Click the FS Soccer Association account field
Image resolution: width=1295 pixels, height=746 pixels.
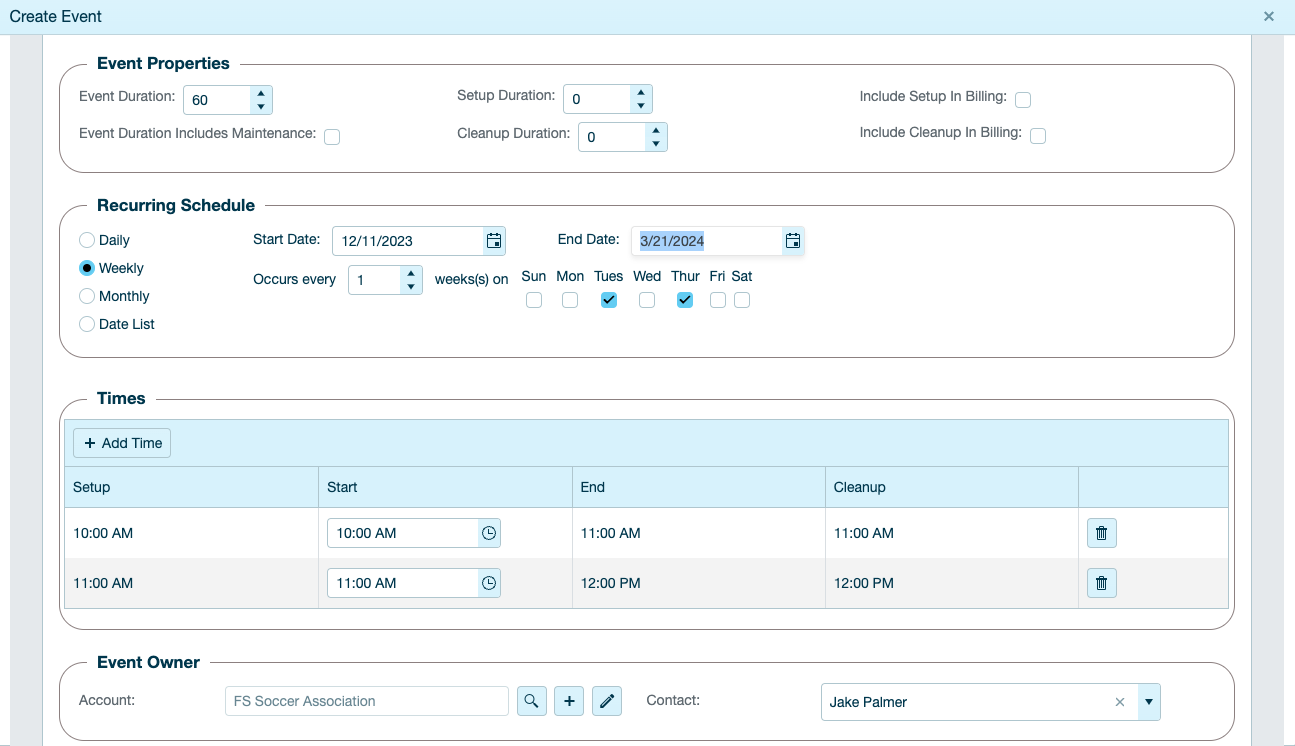366,702
